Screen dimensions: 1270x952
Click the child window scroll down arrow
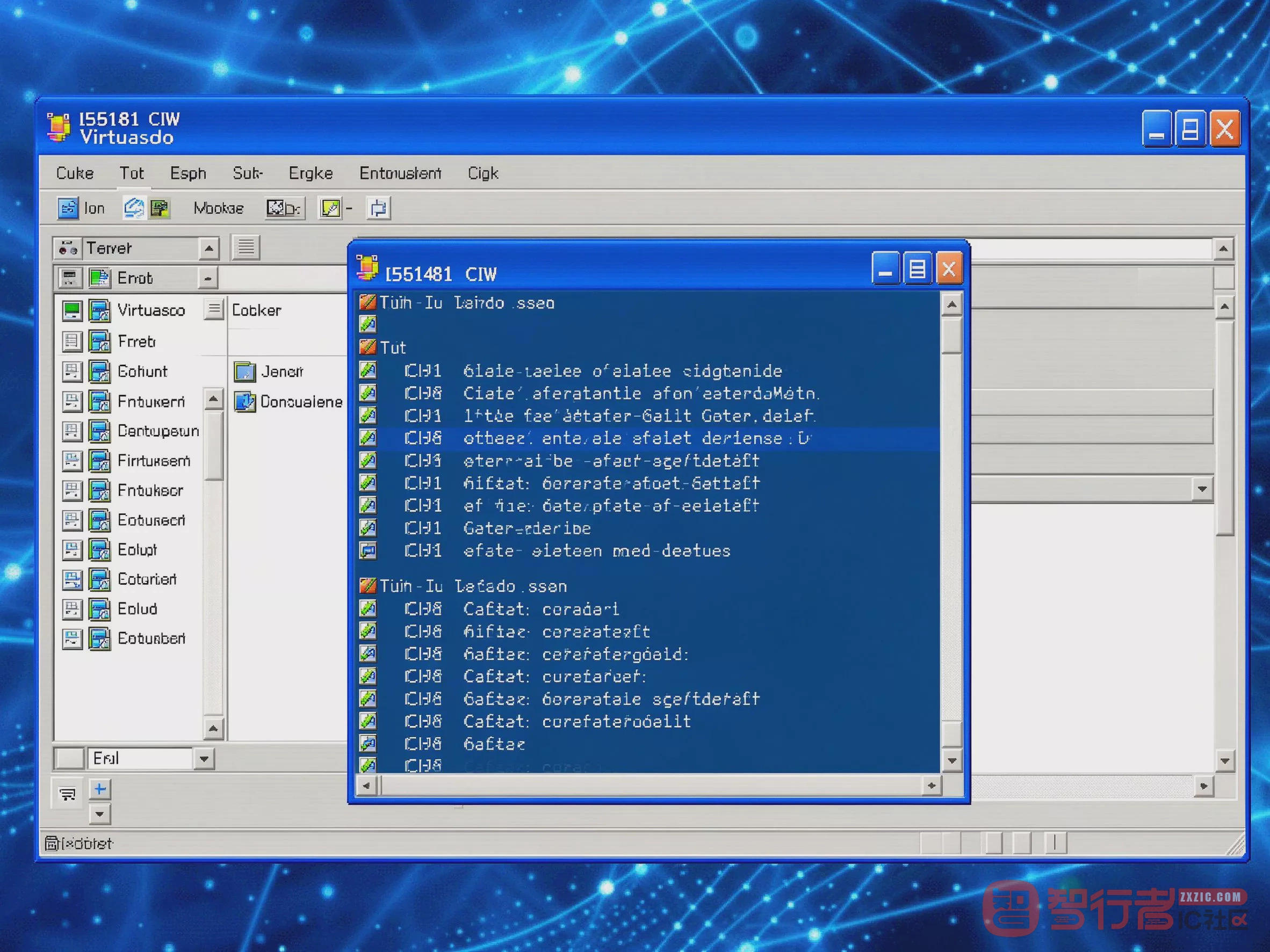pos(952,760)
